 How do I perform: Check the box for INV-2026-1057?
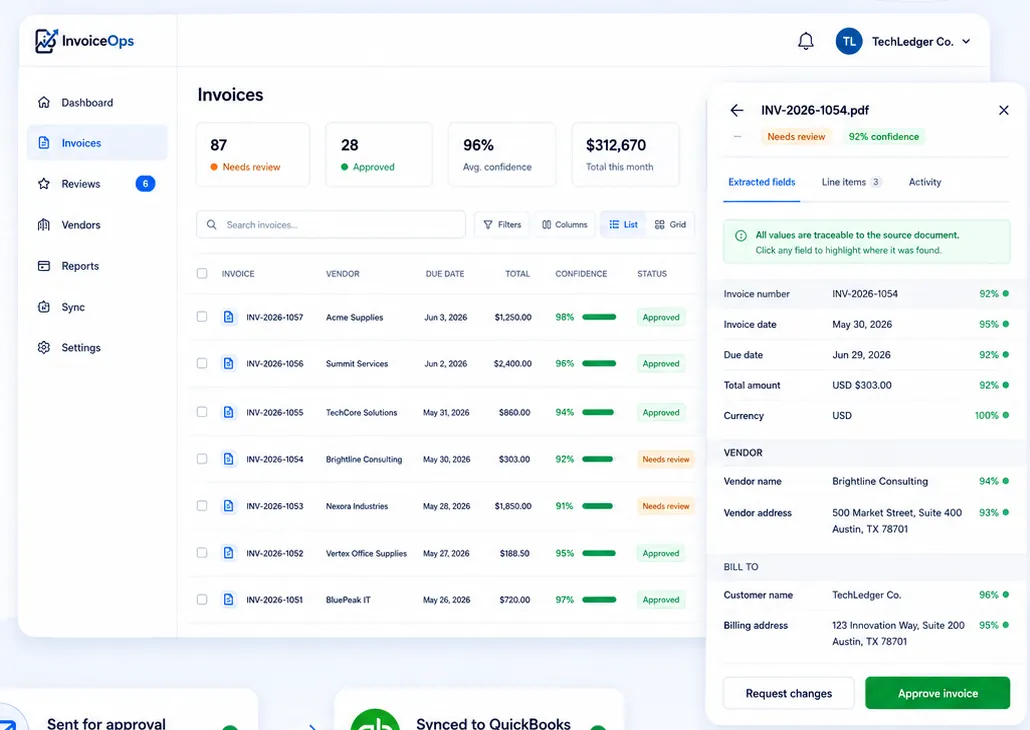(x=202, y=317)
